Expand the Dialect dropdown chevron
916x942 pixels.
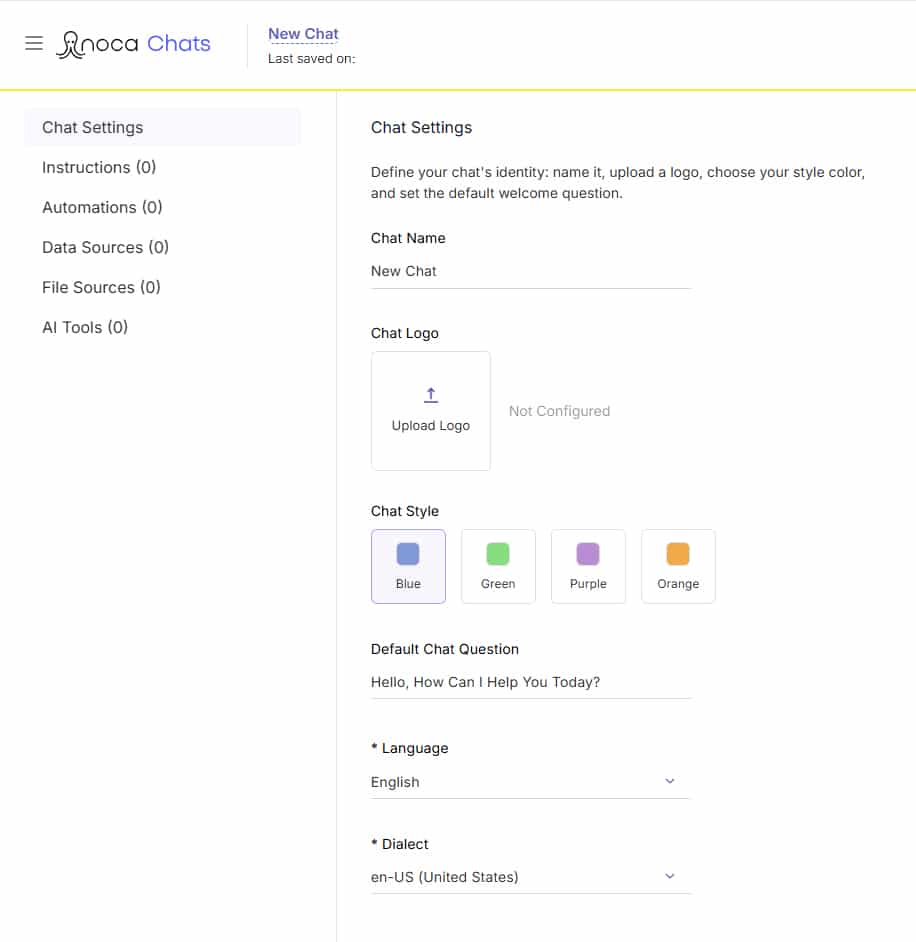point(670,876)
